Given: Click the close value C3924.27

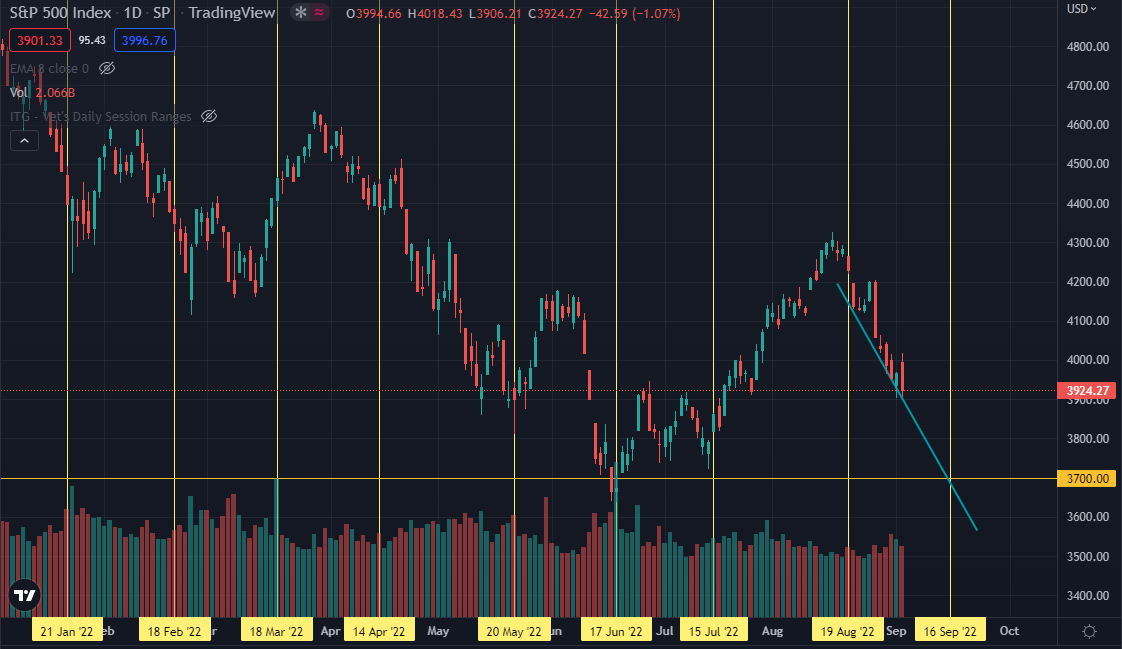Looking at the screenshot, I should 555,14.
